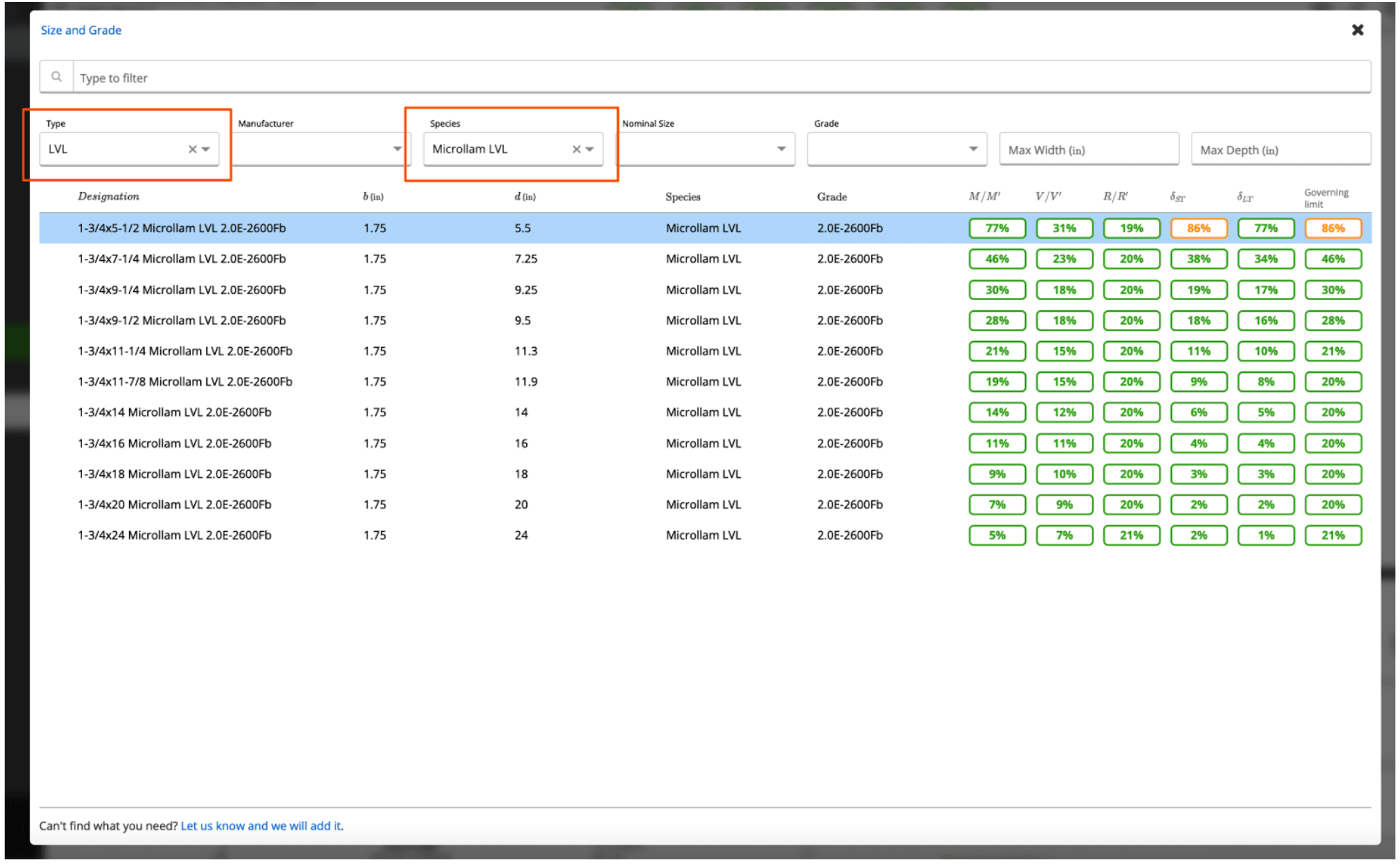Click the V/V' column header

coord(1048,196)
